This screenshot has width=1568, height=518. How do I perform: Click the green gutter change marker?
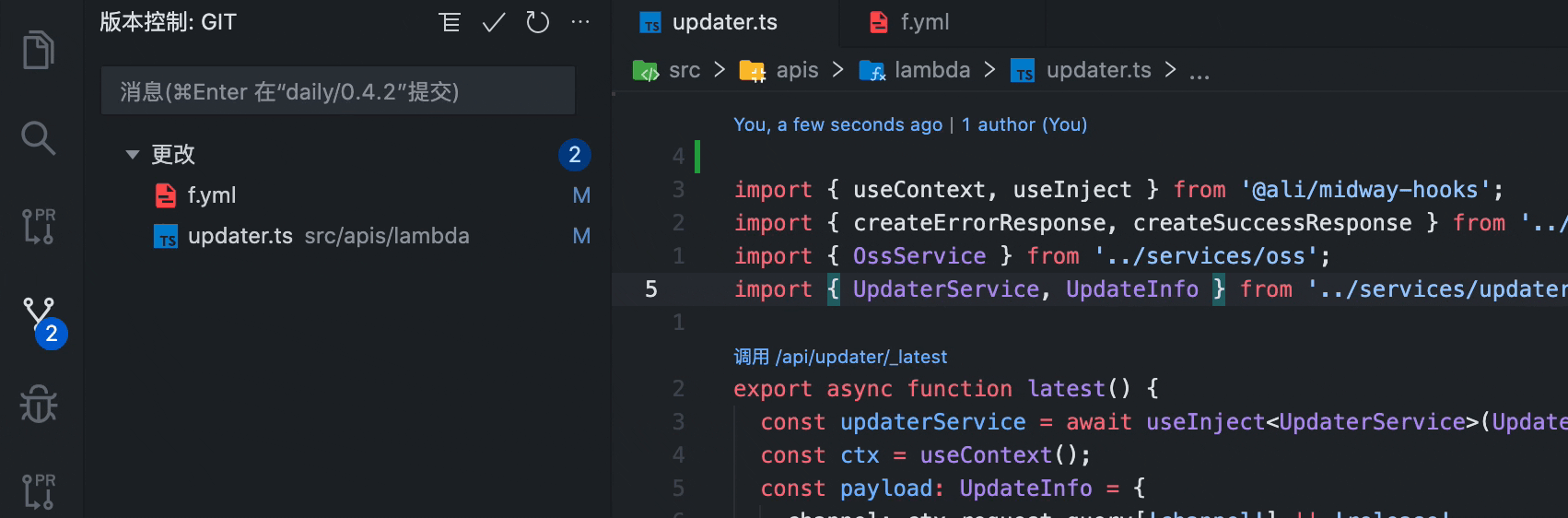[x=697, y=157]
